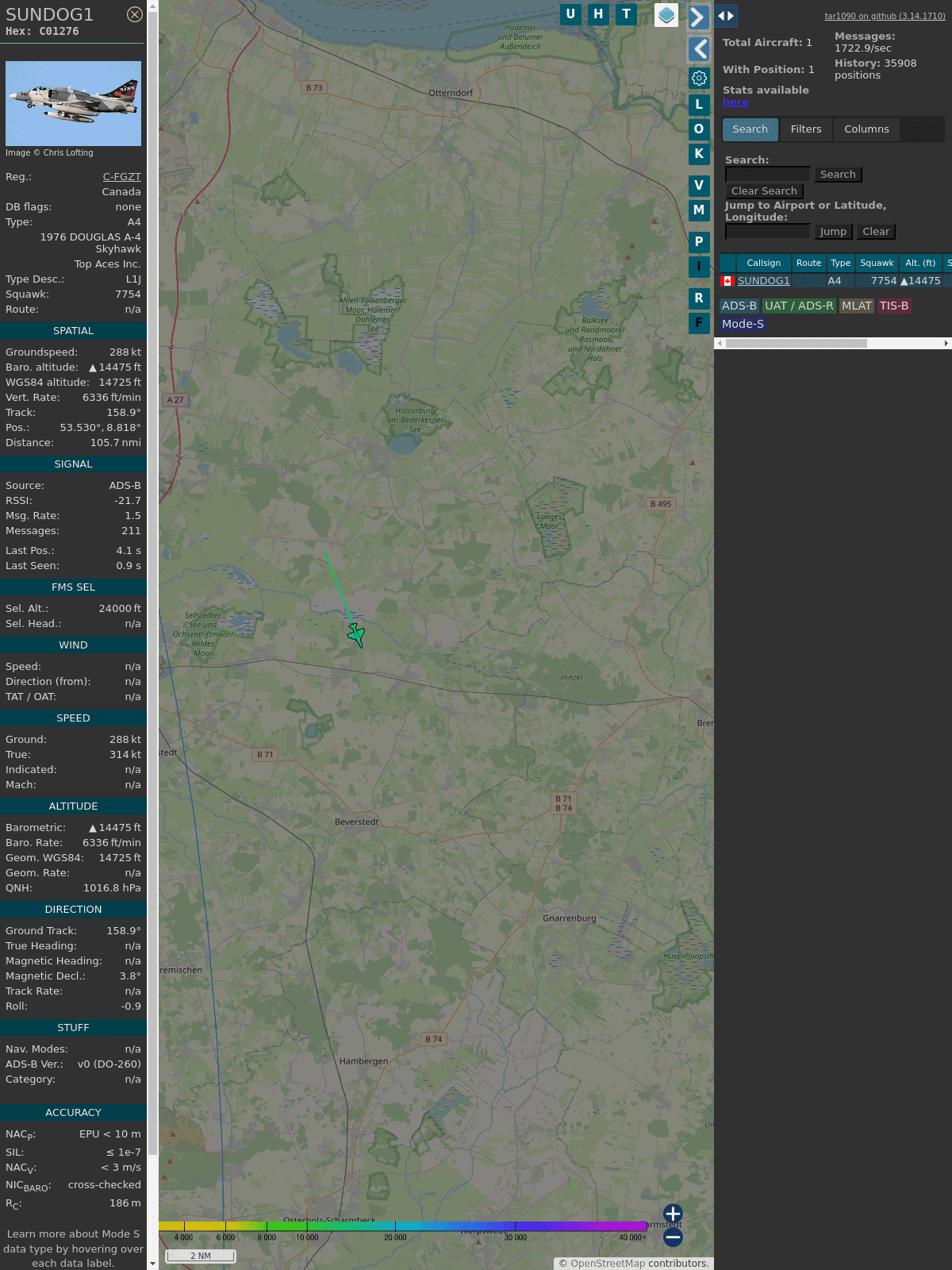The height and width of the screenshot is (1270, 952).
Task: Click the TIS-B legend label
Action: [x=894, y=306]
